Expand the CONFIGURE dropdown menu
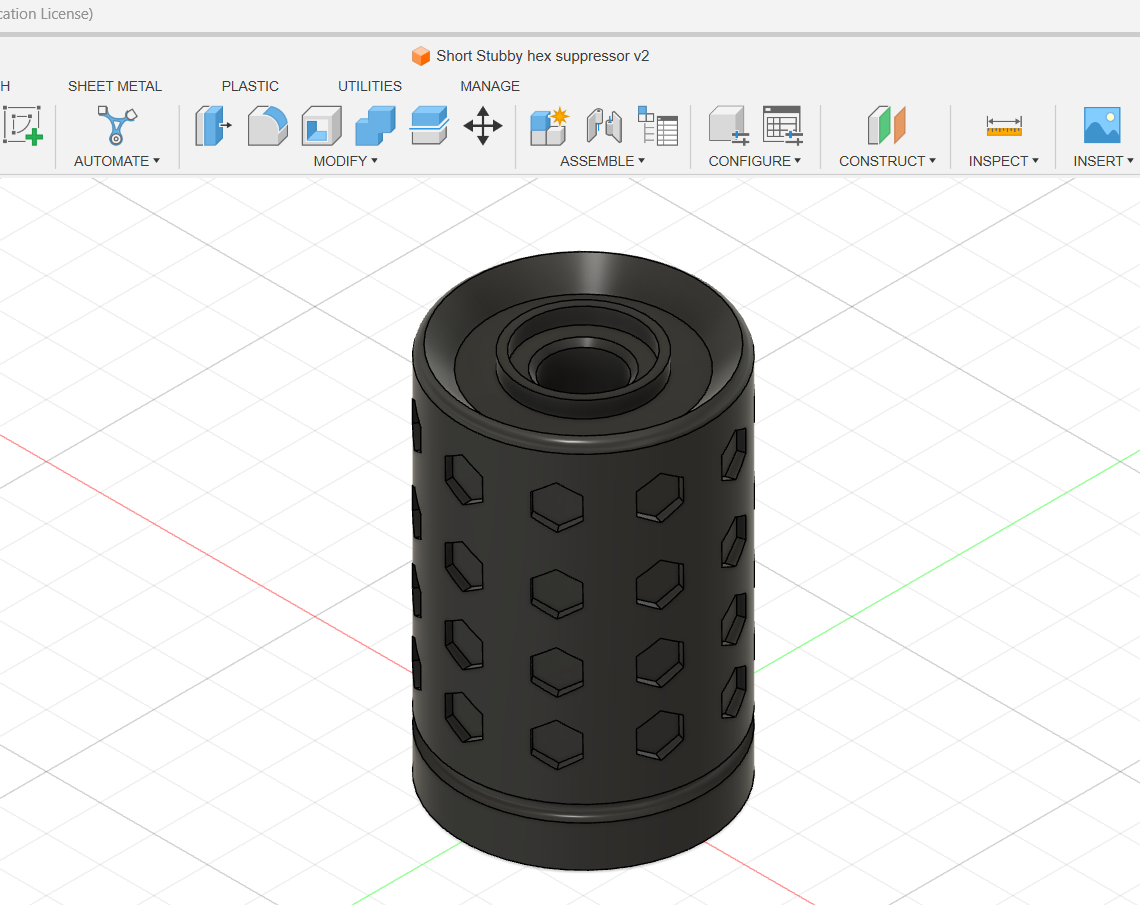 tap(755, 161)
